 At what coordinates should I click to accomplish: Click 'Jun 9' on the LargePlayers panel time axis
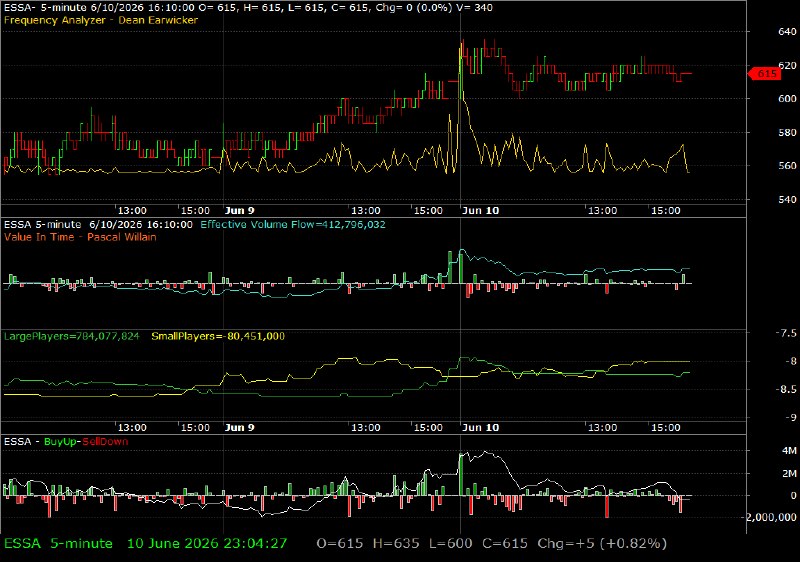(239, 427)
